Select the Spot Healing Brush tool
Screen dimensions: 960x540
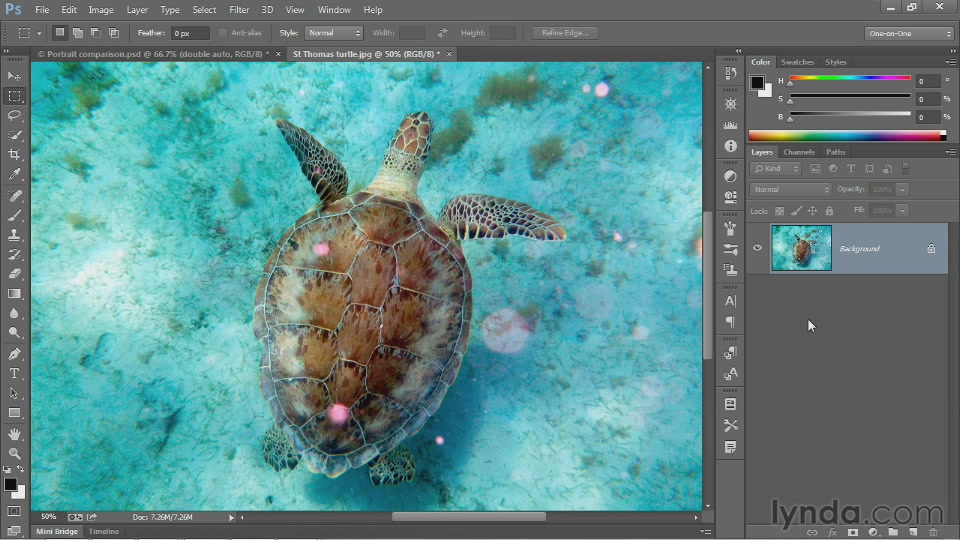coord(14,196)
